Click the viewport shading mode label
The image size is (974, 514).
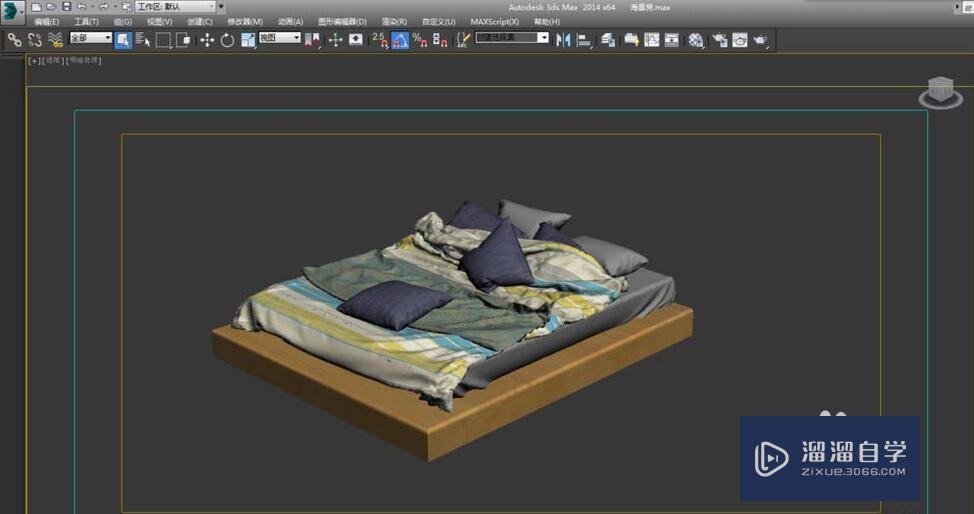click(x=83, y=60)
